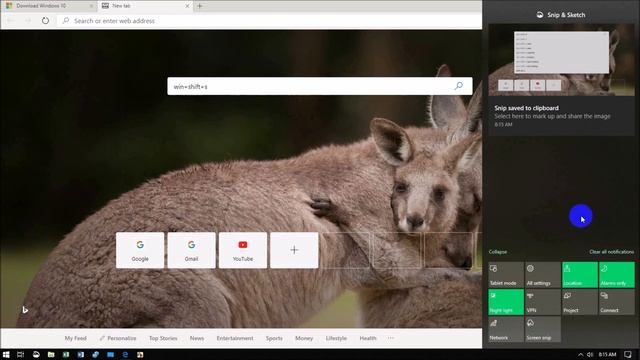This screenshot has height=360, width=640.
Task: Select the New tab browser tab
Action: [145, 6]
